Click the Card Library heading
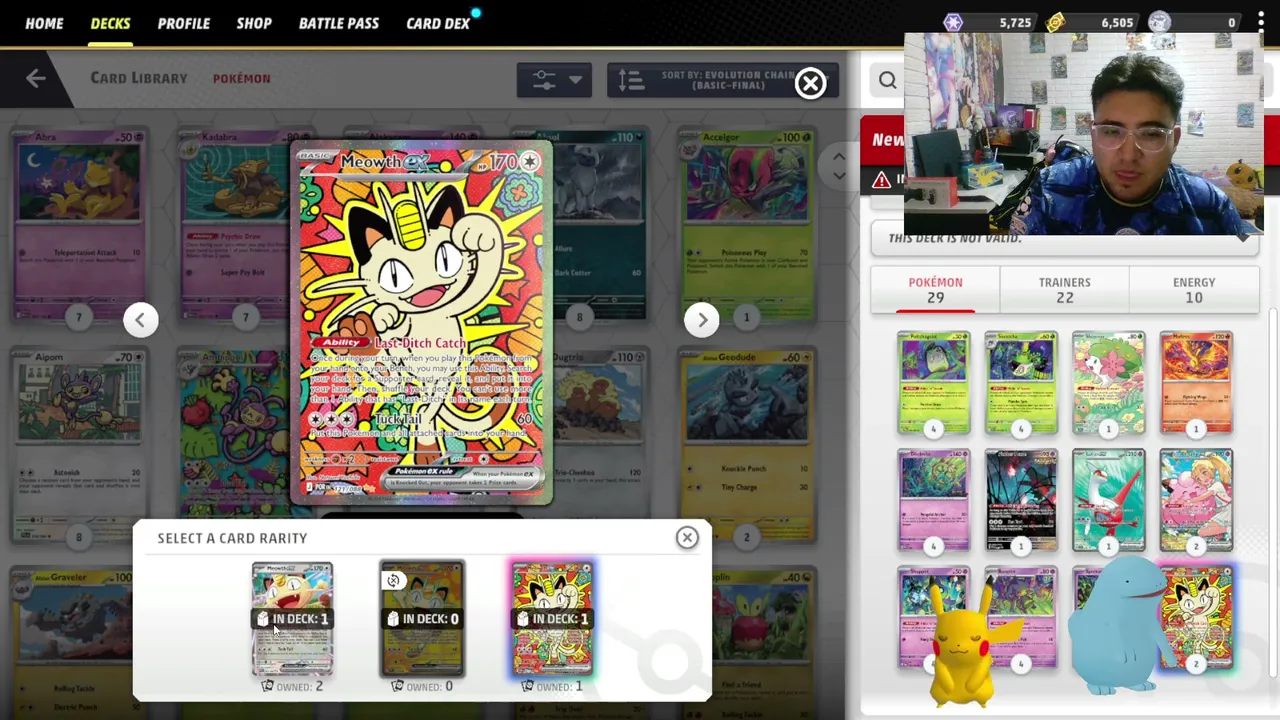Image resolution: width=1280 pixels, height=720 pixels. (x=139, y=78)
